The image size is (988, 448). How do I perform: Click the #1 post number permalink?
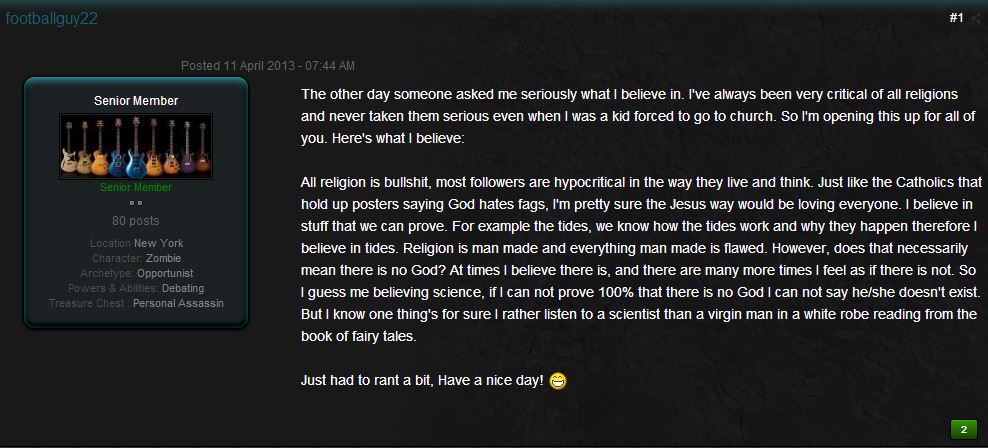[954, 18]
